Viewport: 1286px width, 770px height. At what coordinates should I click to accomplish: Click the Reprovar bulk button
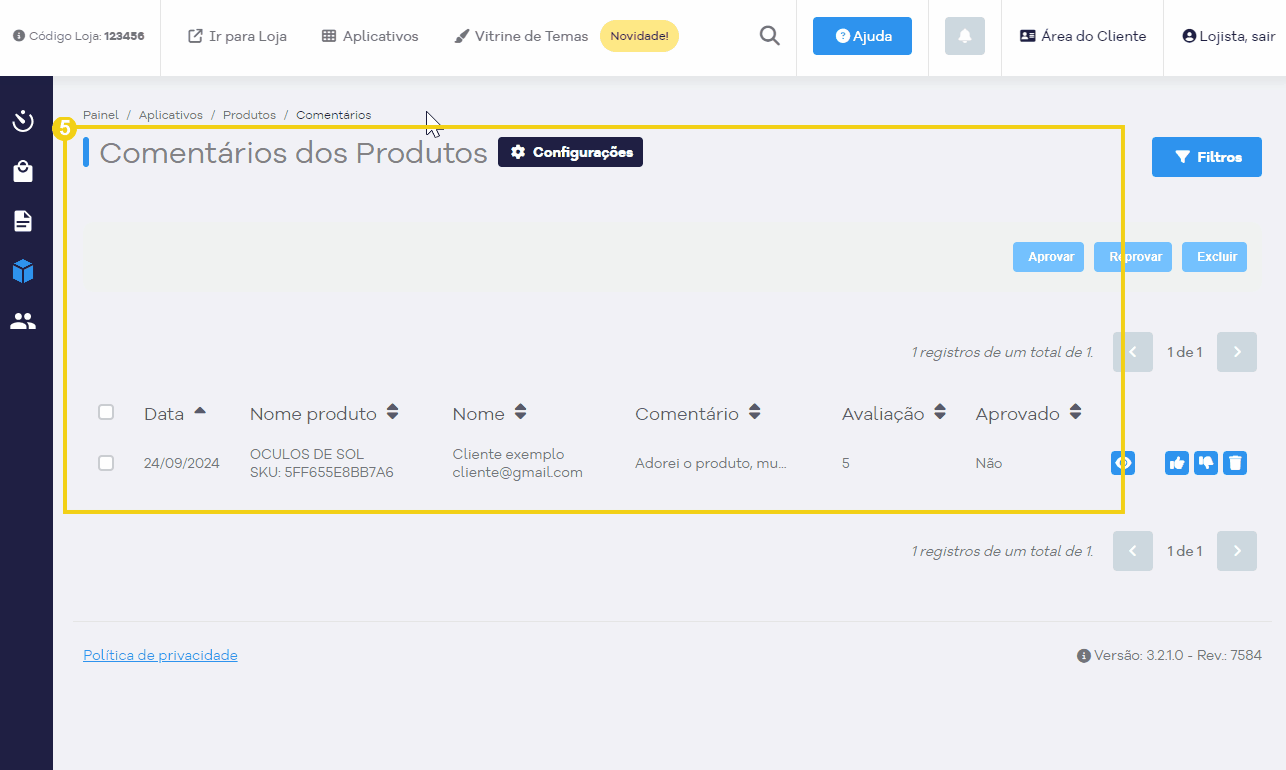click(1133, 257)
